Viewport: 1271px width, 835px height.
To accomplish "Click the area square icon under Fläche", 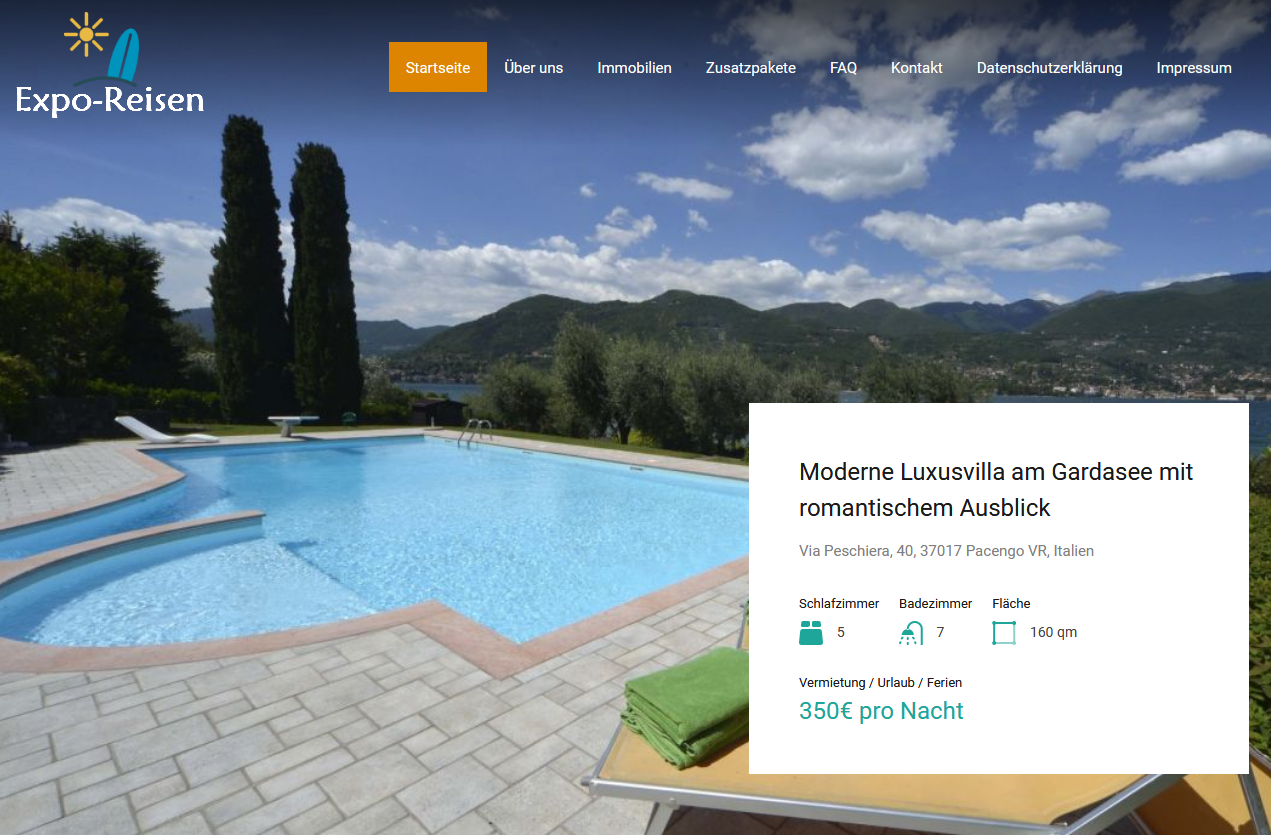I will click(x=1004, y=633).
